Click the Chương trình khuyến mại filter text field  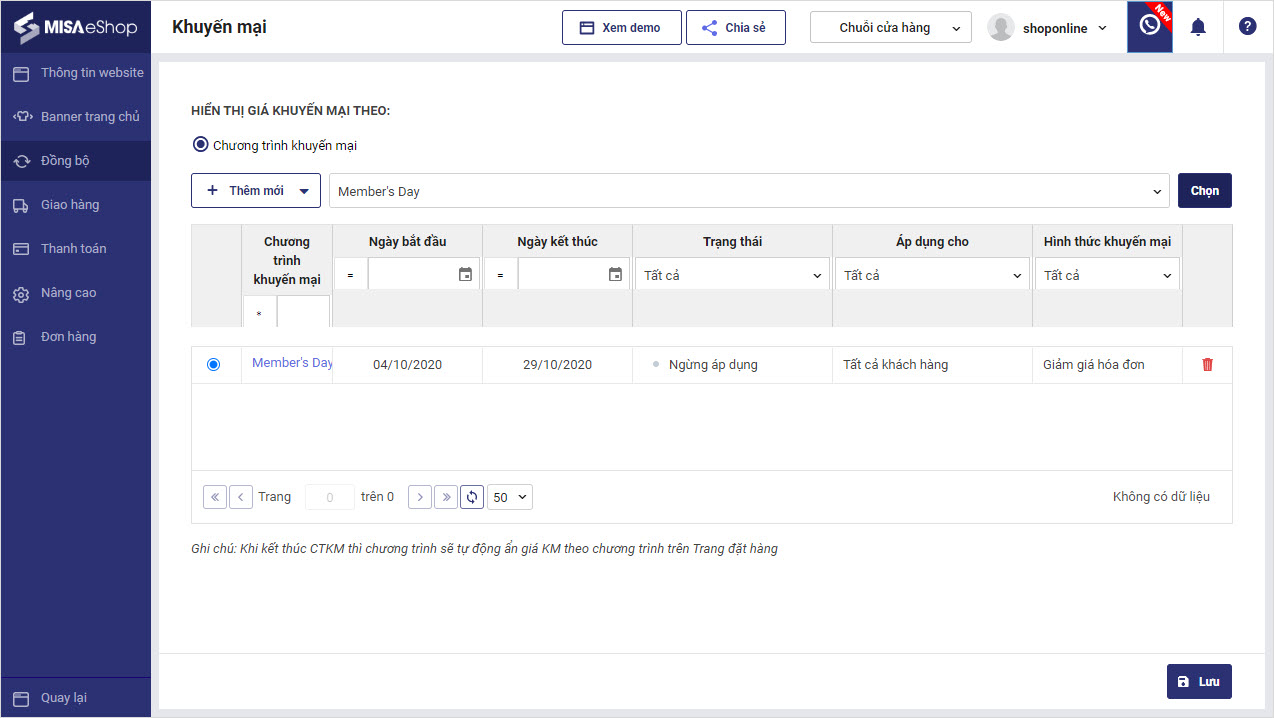[x=302, y=313]
